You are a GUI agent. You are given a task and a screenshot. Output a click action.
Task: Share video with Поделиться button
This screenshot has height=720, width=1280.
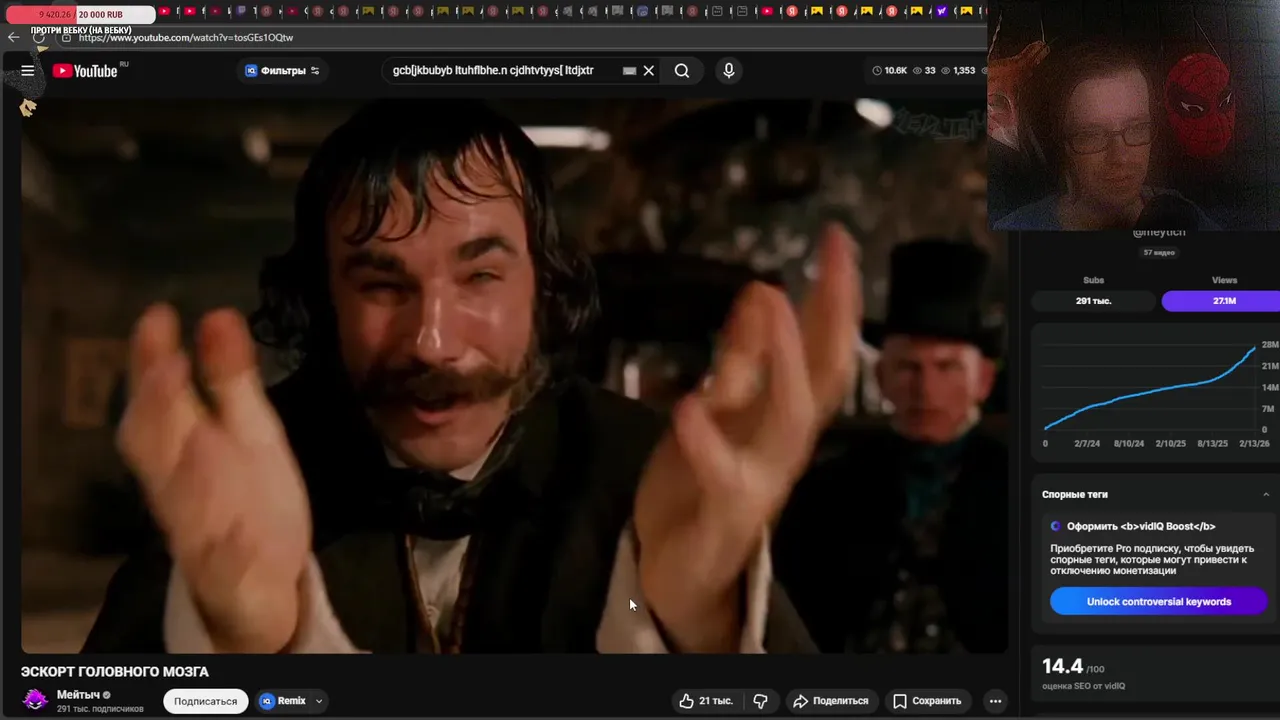coord(830,701)
